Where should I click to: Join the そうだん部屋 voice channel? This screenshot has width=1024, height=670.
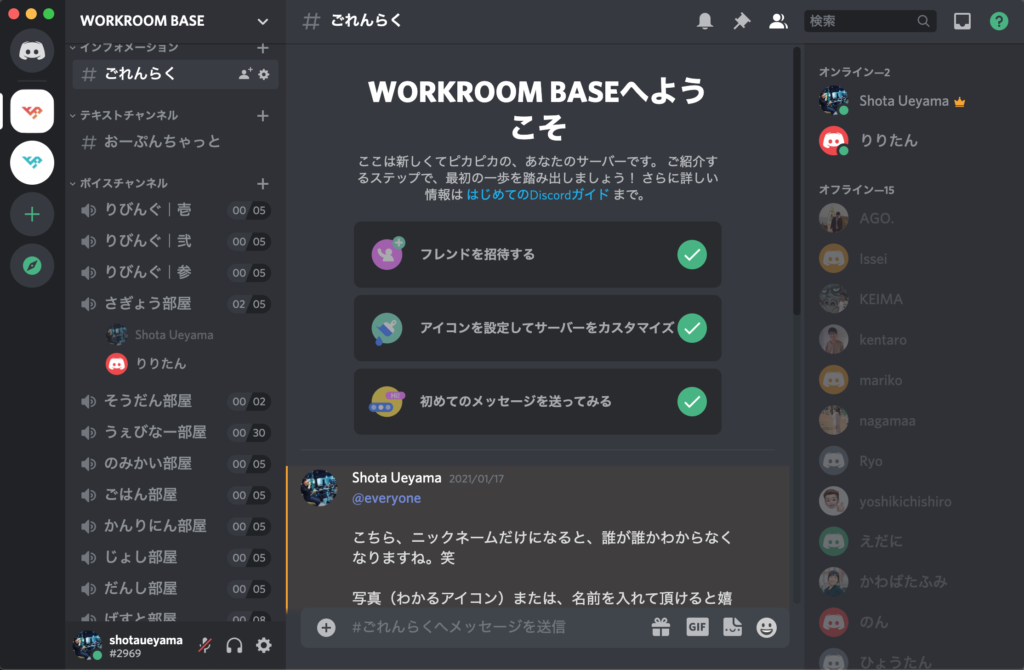(176, 401)
